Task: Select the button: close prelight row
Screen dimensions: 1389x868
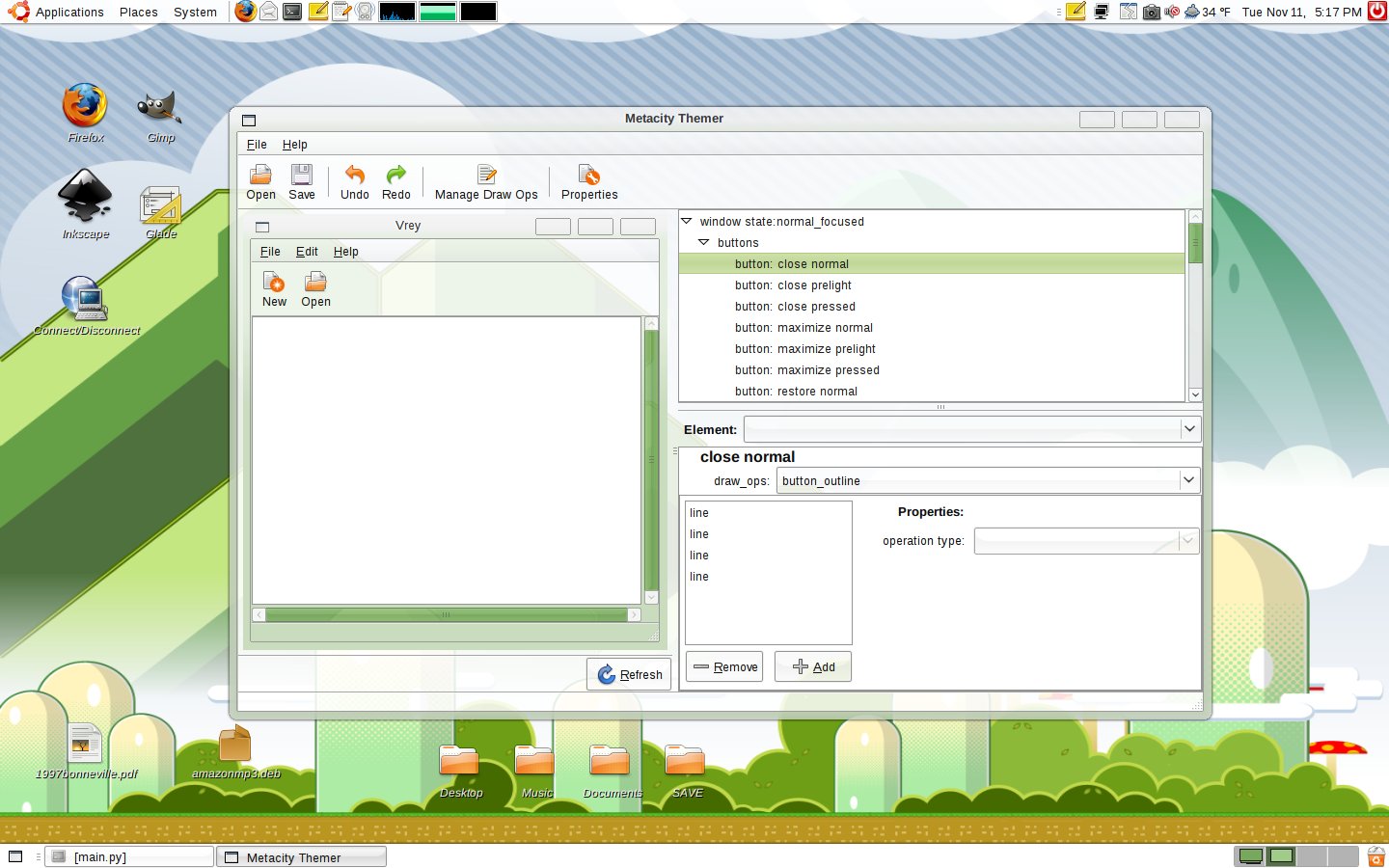Action: pyautogui.click(x=932, y=285)
